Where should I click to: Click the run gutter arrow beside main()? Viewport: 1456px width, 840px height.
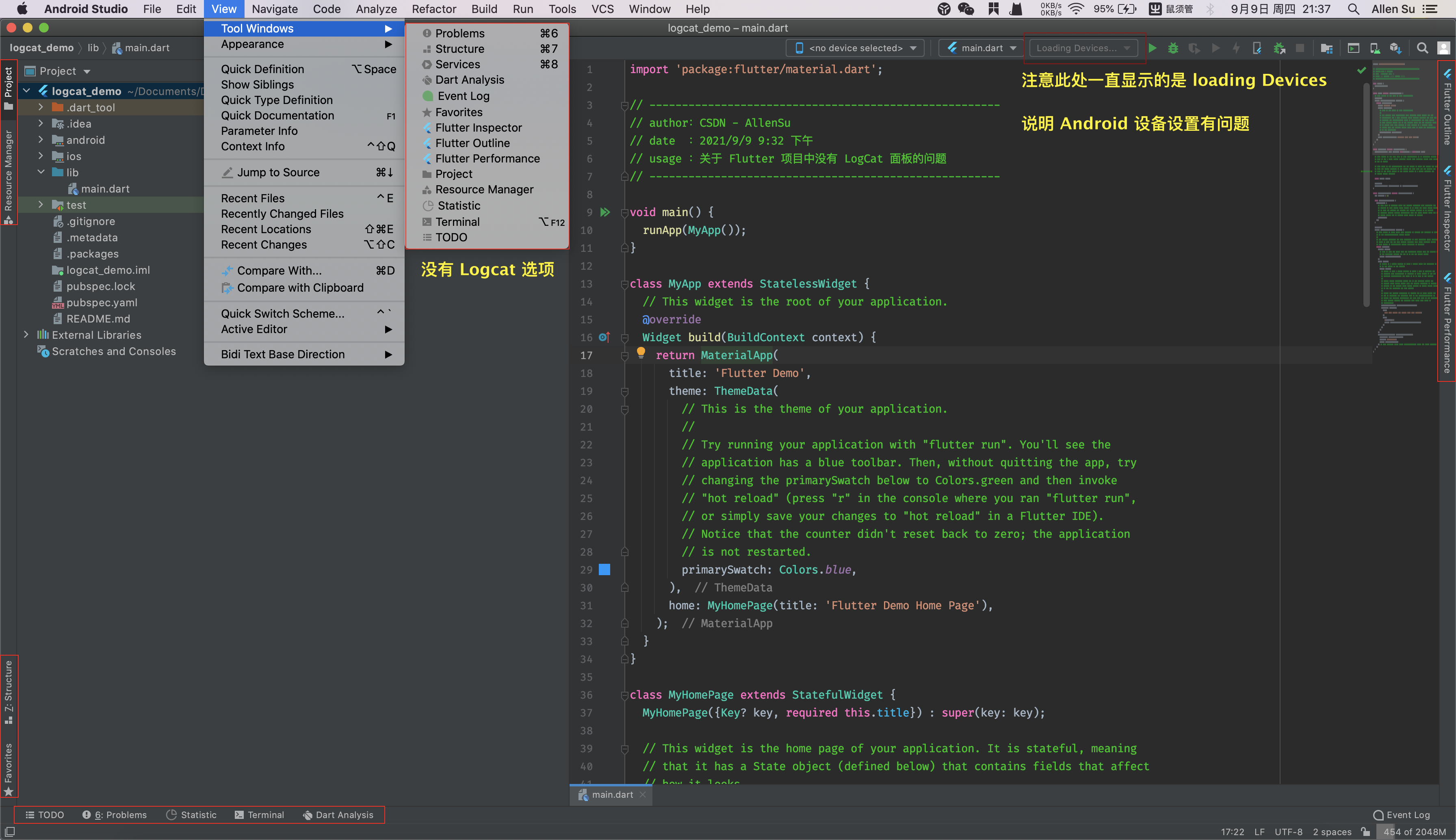604,212
